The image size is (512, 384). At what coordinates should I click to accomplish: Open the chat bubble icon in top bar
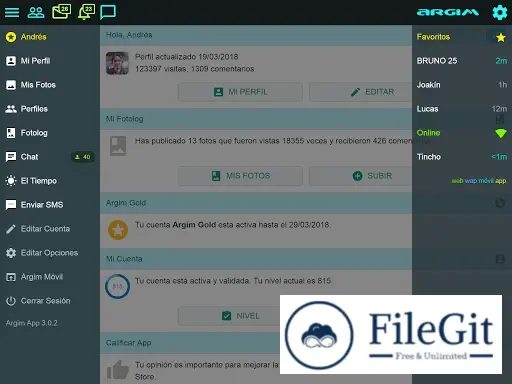point(108,12)
